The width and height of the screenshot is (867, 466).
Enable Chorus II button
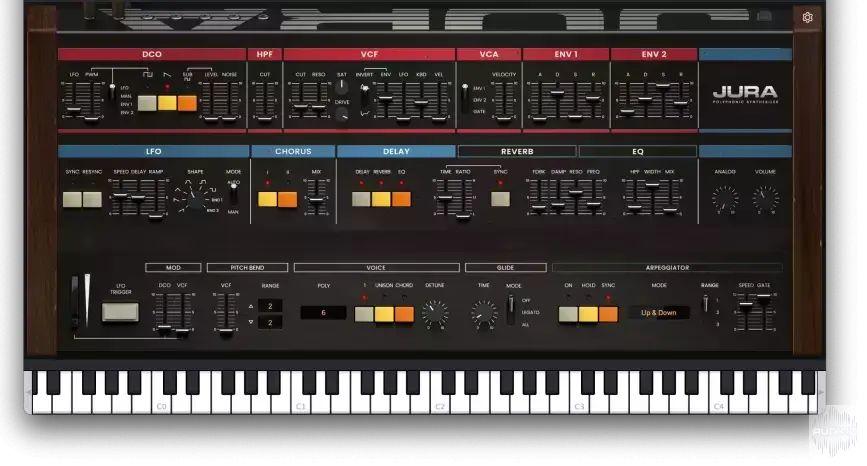pyautogui.click(x=288, y=200)
